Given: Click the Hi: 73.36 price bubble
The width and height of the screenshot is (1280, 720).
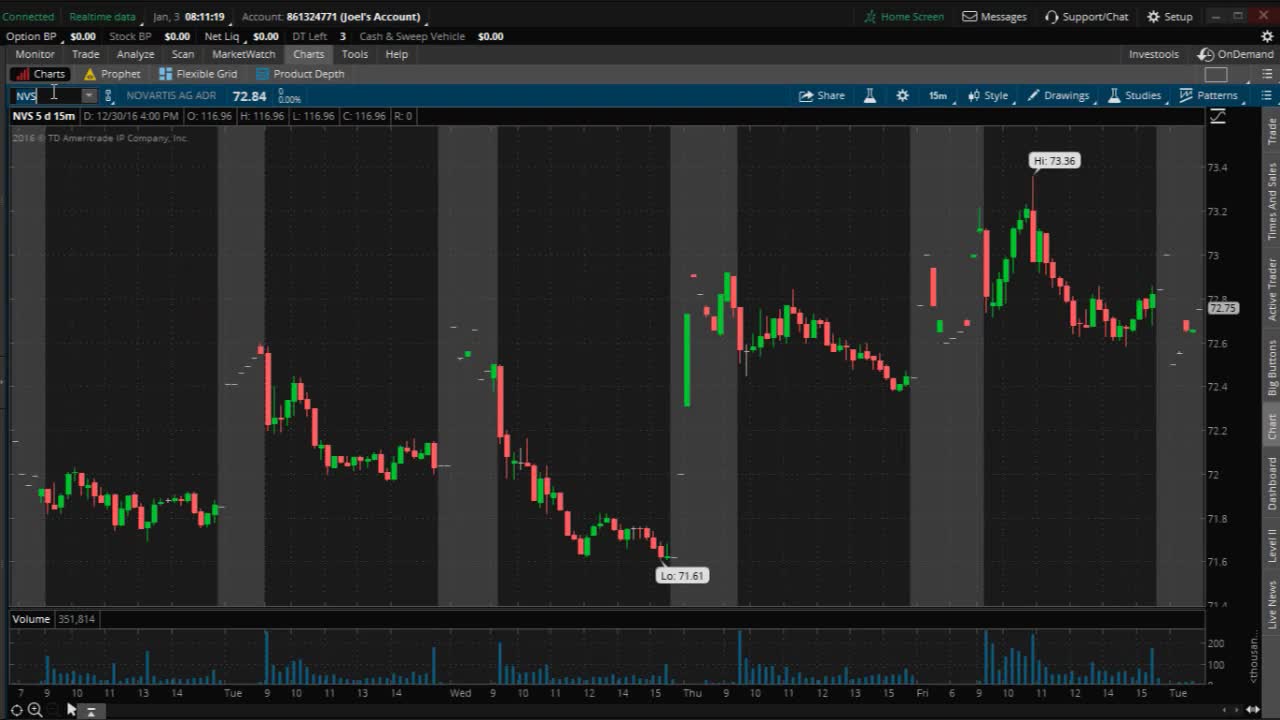Looking at the screenshot, I should coord(1054,161).
